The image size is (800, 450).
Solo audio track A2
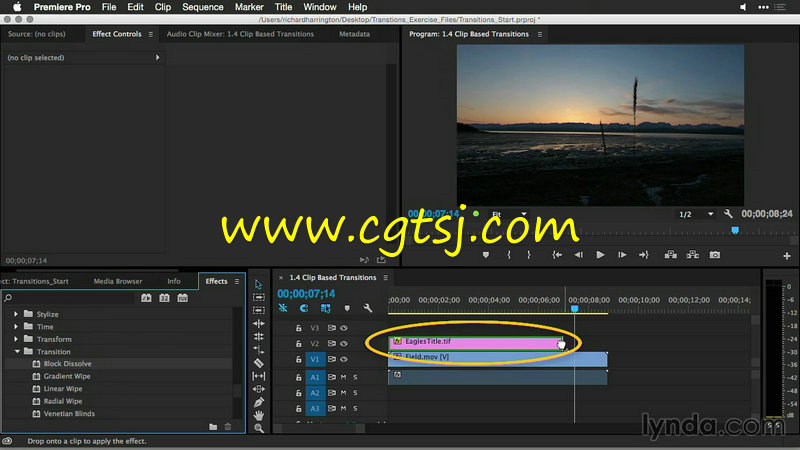(x=355, y=393)
